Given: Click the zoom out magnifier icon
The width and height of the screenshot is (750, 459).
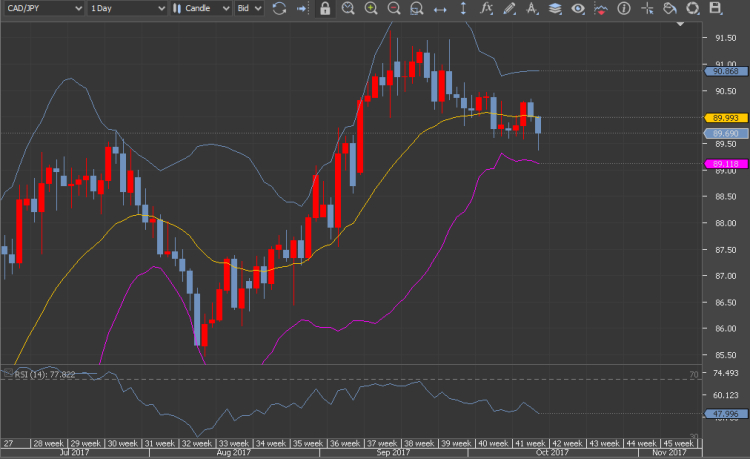Looking at the screenshot, I should (394, 9).
